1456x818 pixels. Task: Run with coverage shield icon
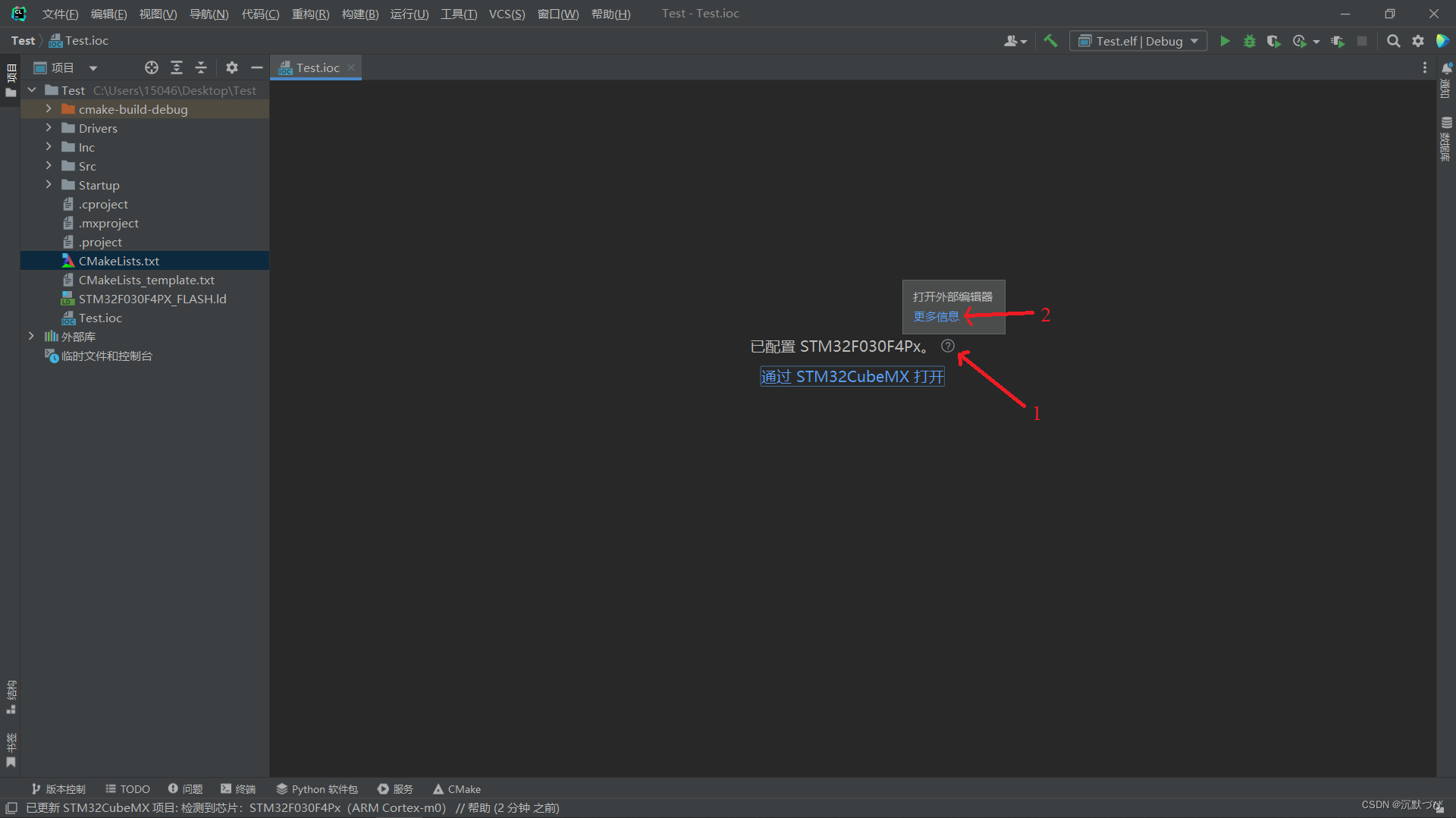tap(1274, 41)
